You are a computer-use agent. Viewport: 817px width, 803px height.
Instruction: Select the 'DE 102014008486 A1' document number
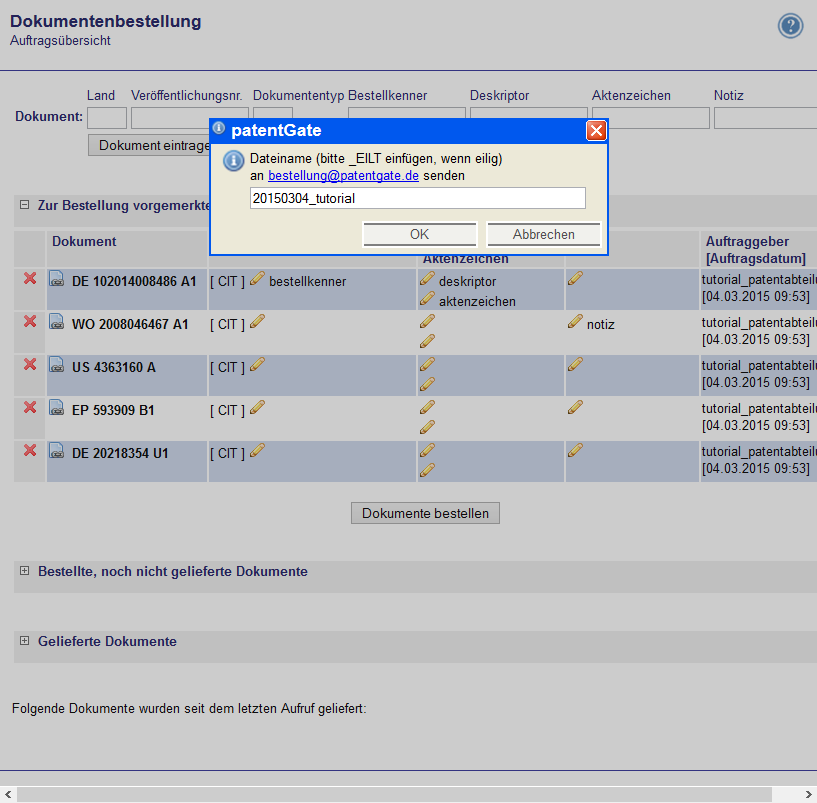pyautogui.click(x=134, y=281)
